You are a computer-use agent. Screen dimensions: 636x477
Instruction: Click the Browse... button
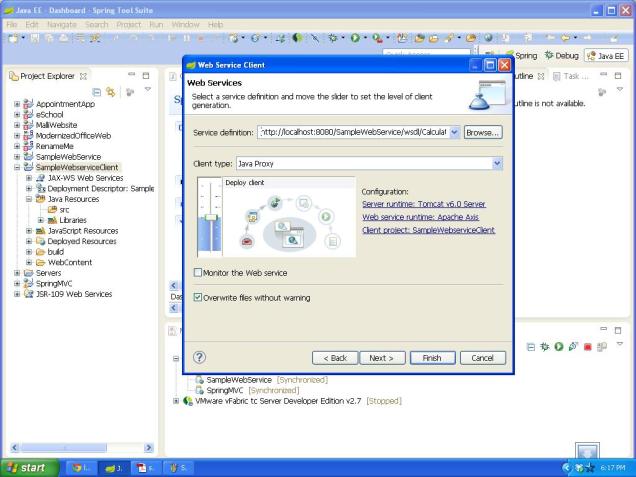coord(483,132)
